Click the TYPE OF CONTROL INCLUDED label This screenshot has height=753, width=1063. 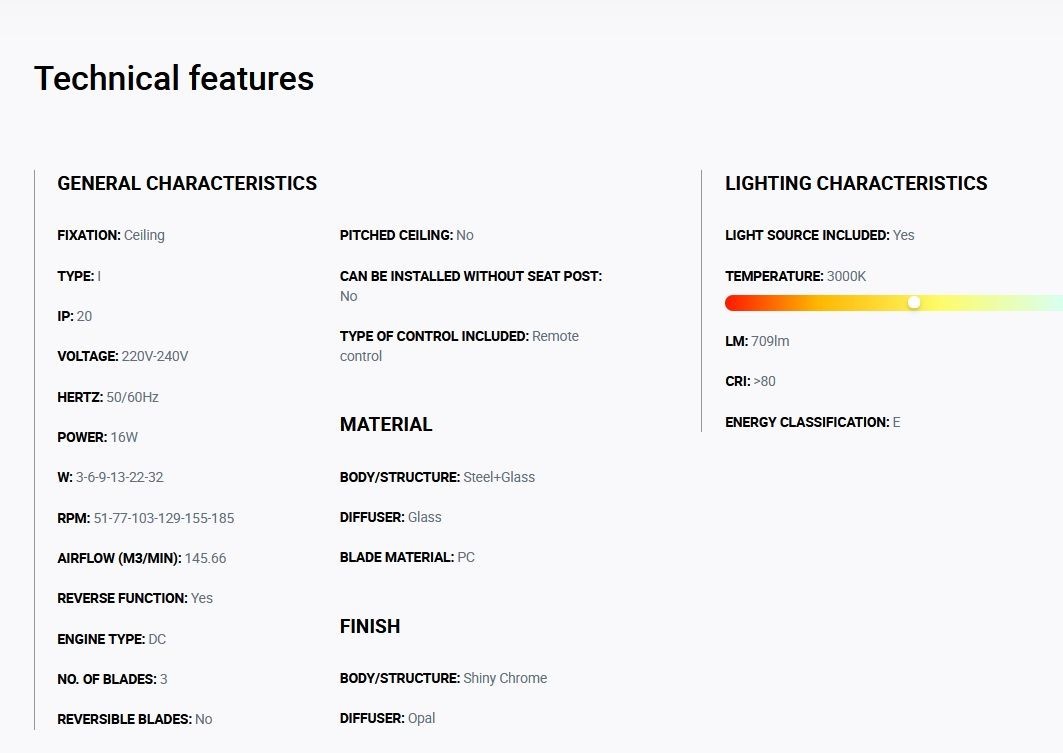pyautogui.click(x=434, y=337)
